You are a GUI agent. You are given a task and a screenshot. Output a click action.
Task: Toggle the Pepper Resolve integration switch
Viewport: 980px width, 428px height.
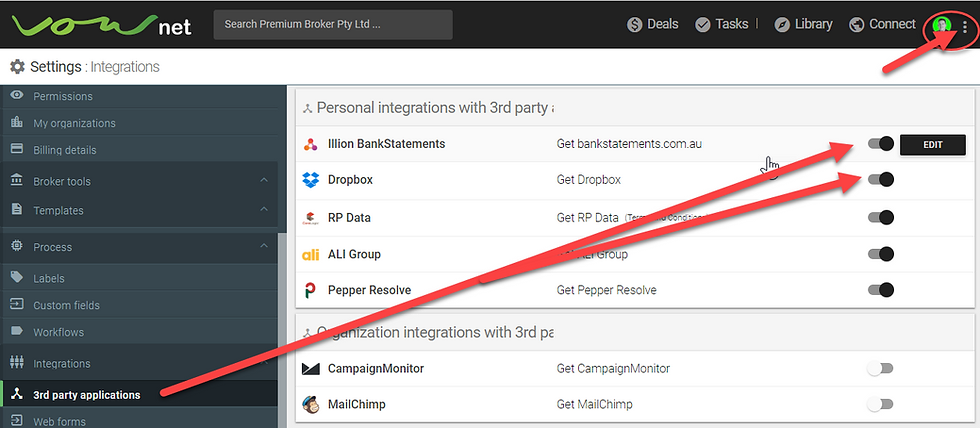pos(881,290)
